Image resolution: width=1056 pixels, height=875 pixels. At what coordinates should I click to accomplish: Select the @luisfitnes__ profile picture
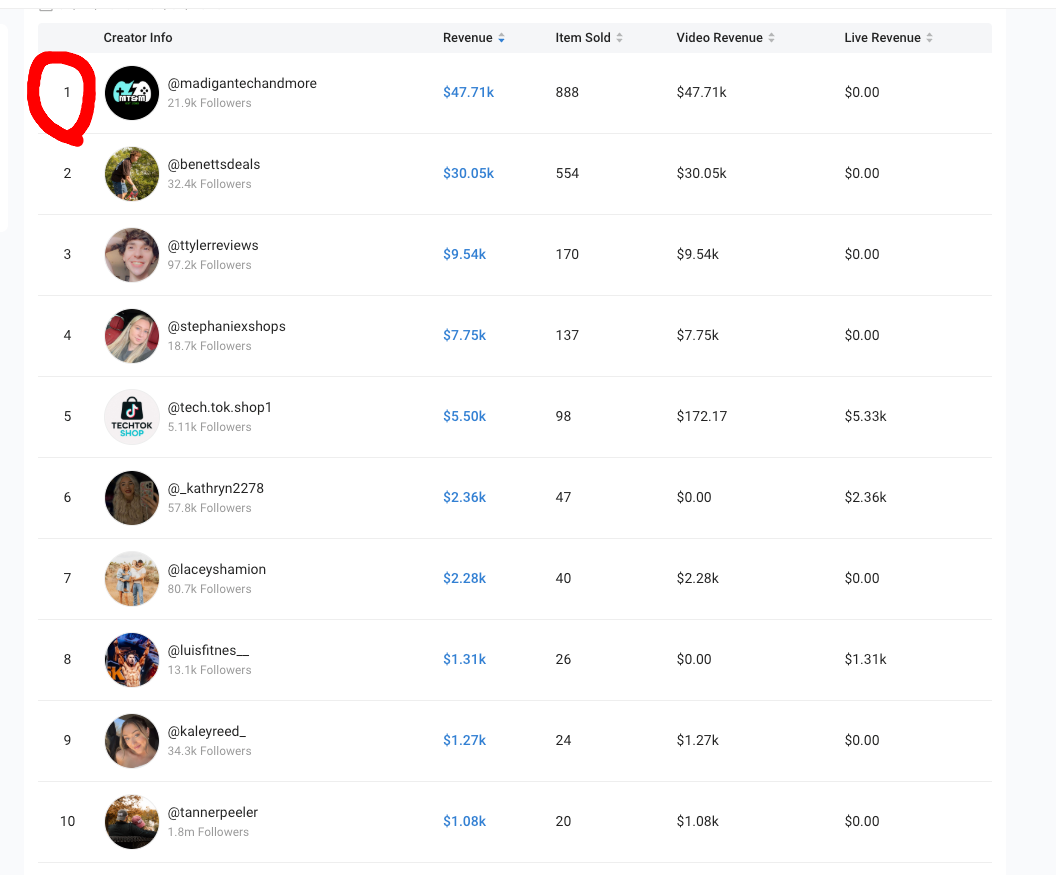pyautogui.click(x=132, y=660)
